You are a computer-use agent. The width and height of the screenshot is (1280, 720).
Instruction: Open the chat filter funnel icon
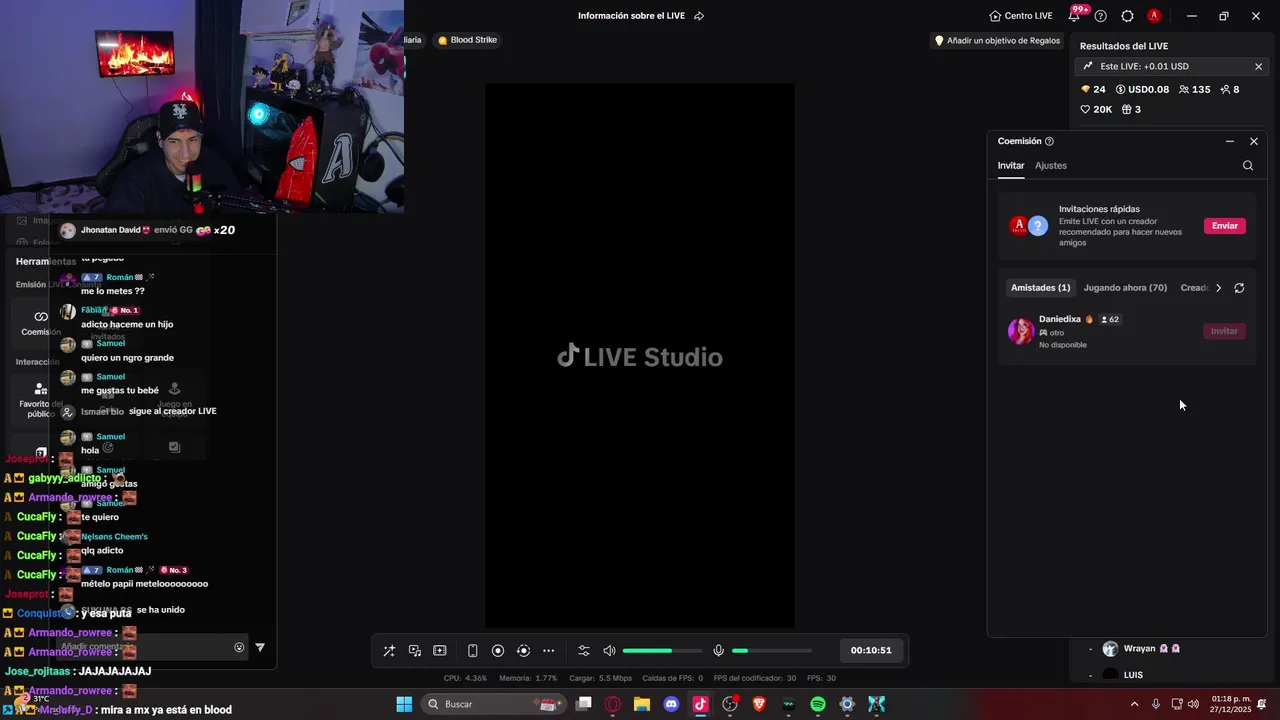(260, 647)
